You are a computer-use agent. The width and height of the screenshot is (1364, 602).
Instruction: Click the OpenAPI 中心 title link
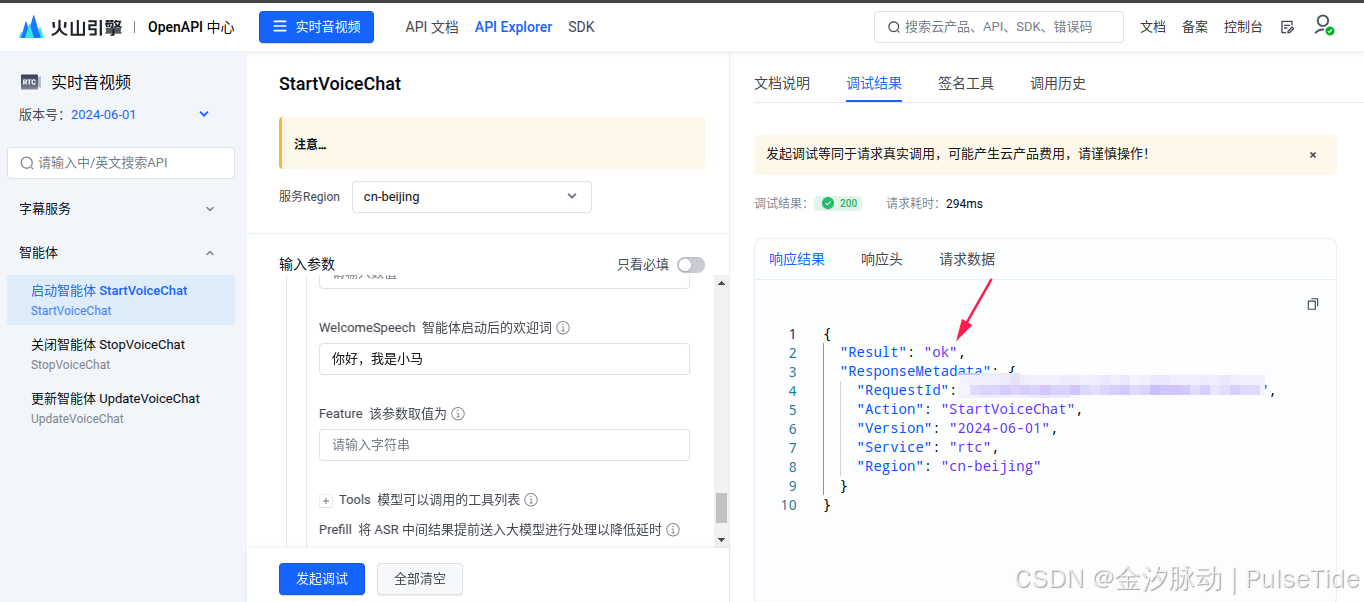coord(191,27)
